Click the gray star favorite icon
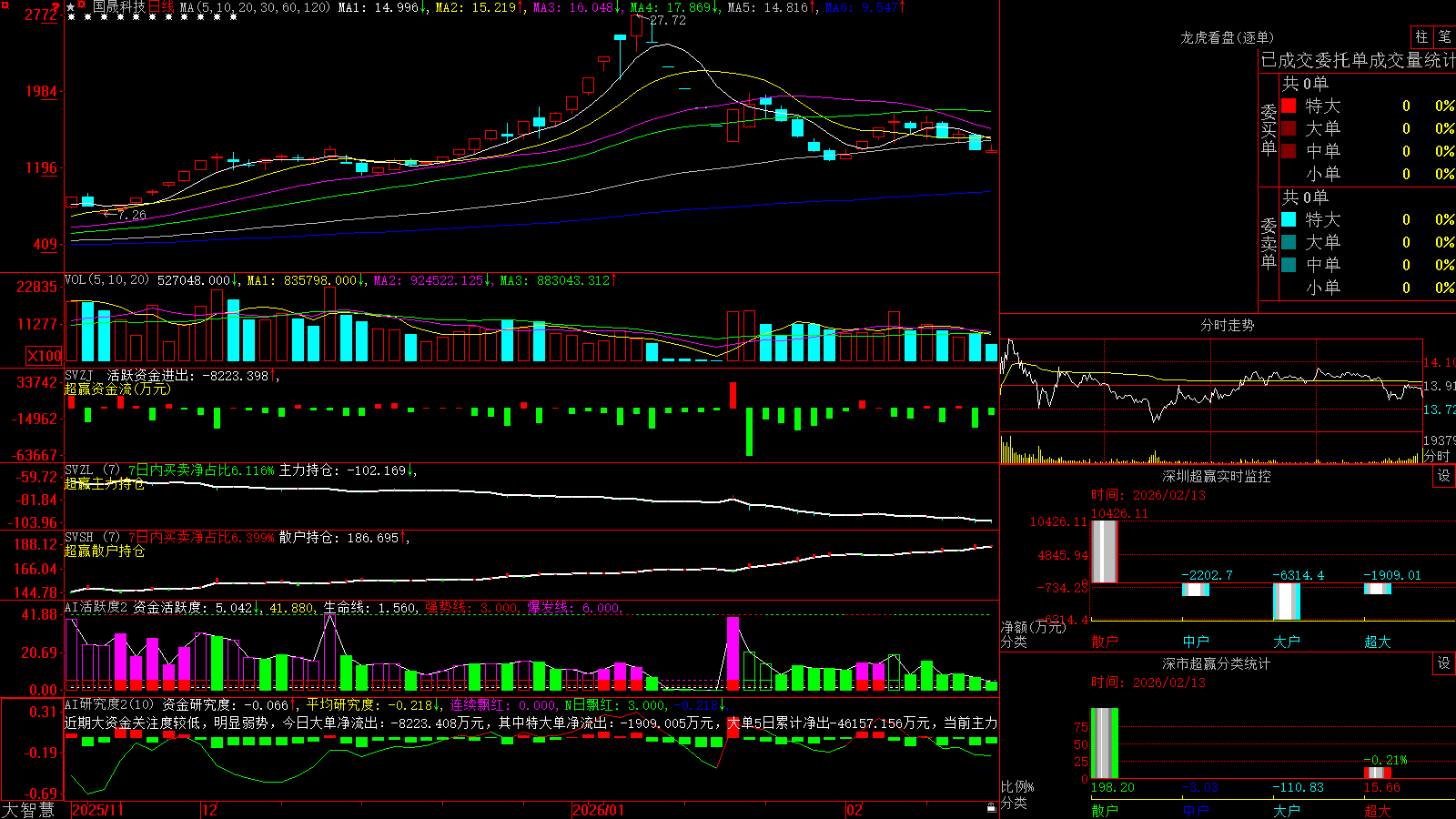This screenshot has height=819, width=1456. [x=71, y=7]
